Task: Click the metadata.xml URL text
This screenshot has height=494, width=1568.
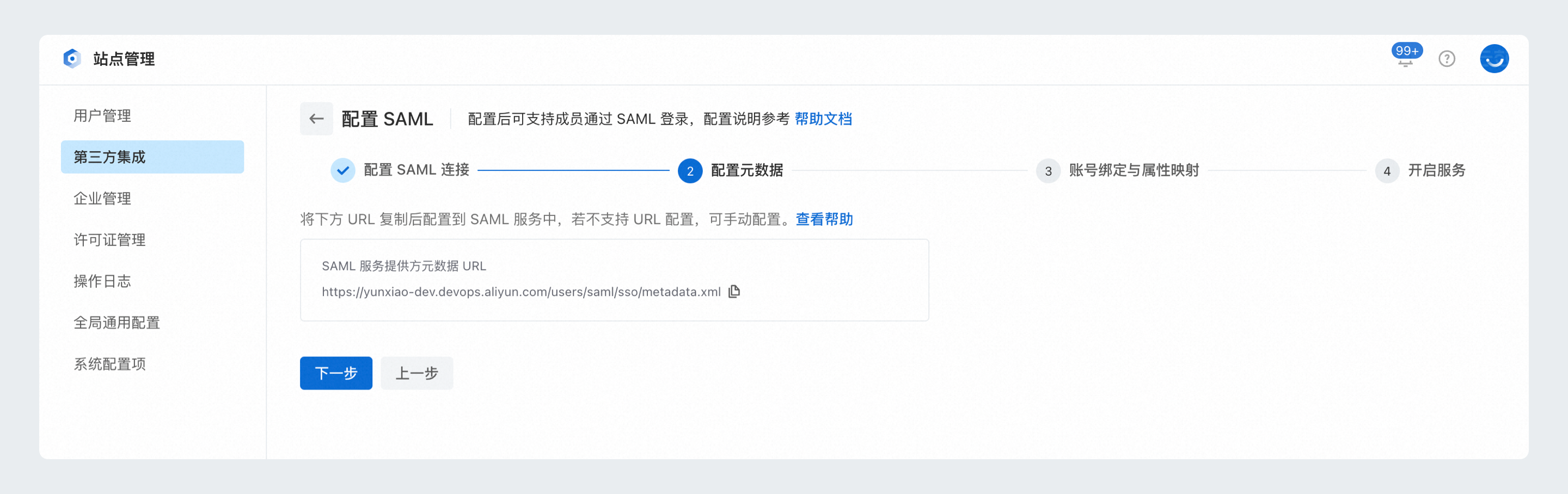Action: (x=521, y=292)
